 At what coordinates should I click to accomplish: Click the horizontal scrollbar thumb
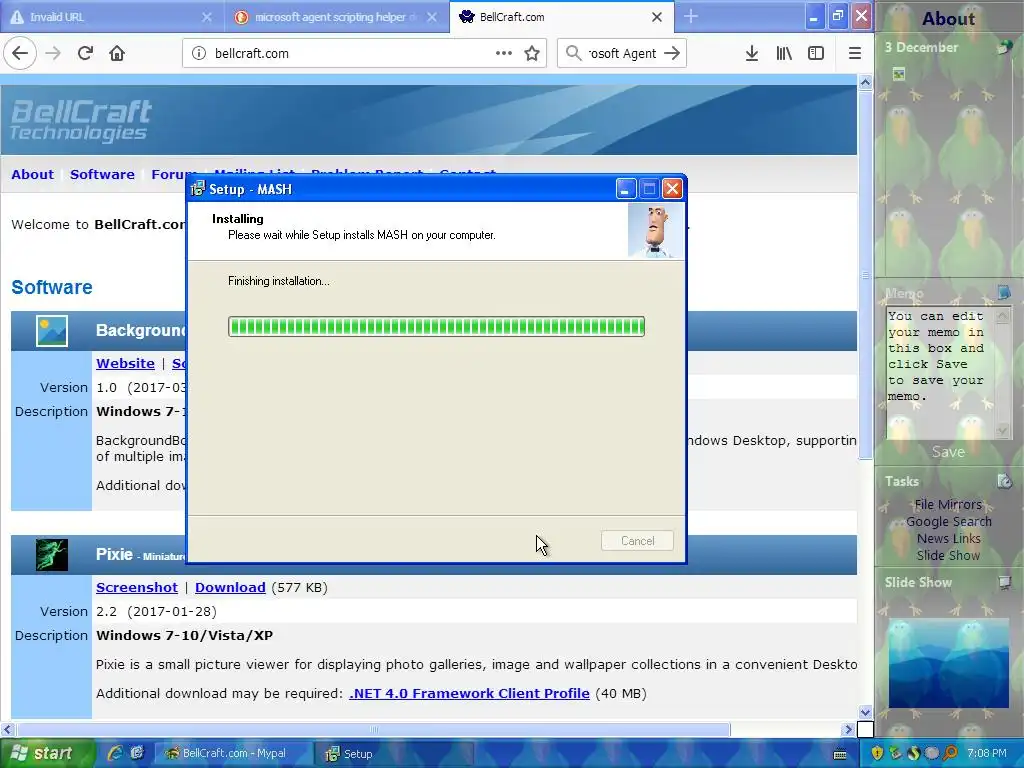tap(374, 729)
